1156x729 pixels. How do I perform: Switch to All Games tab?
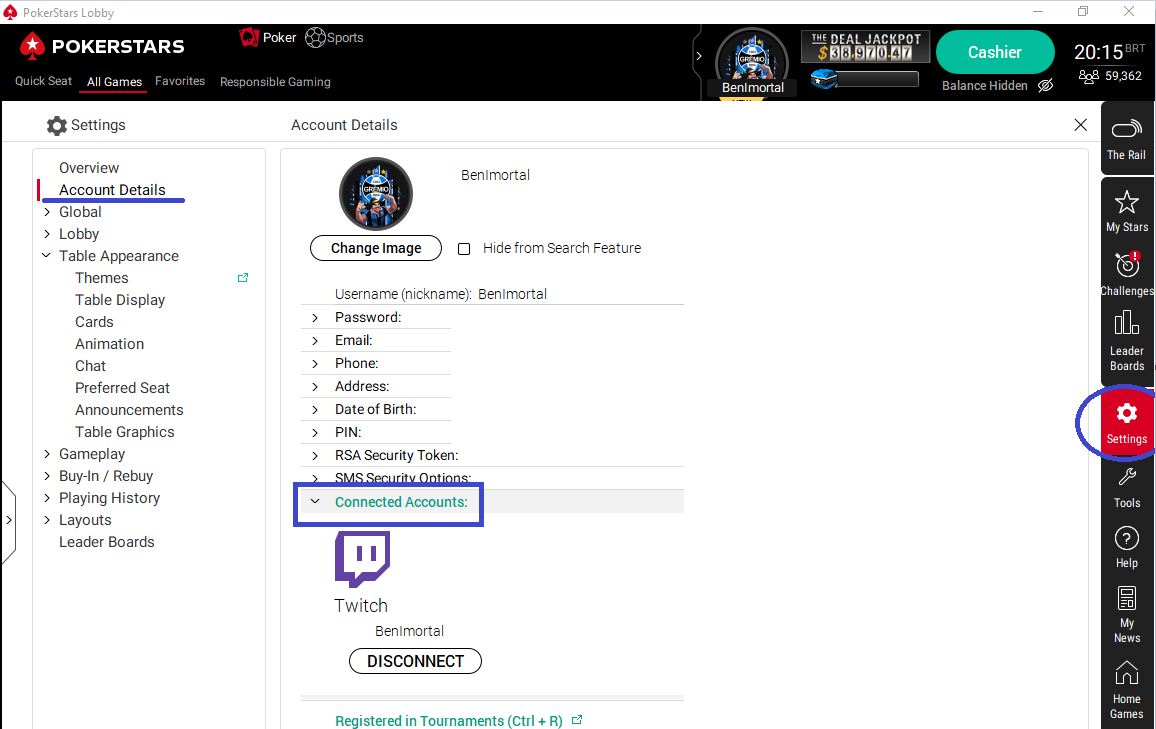point(114,82)
